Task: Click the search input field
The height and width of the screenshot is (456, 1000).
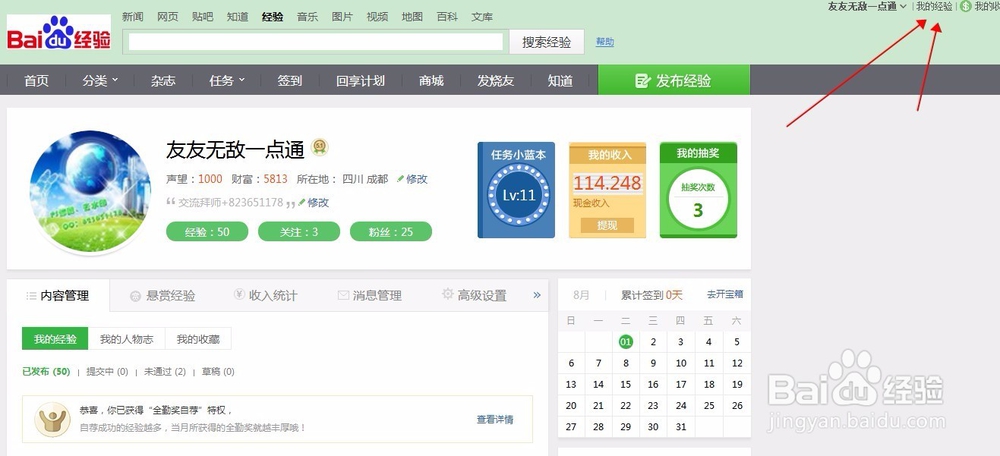Action: 316,42
